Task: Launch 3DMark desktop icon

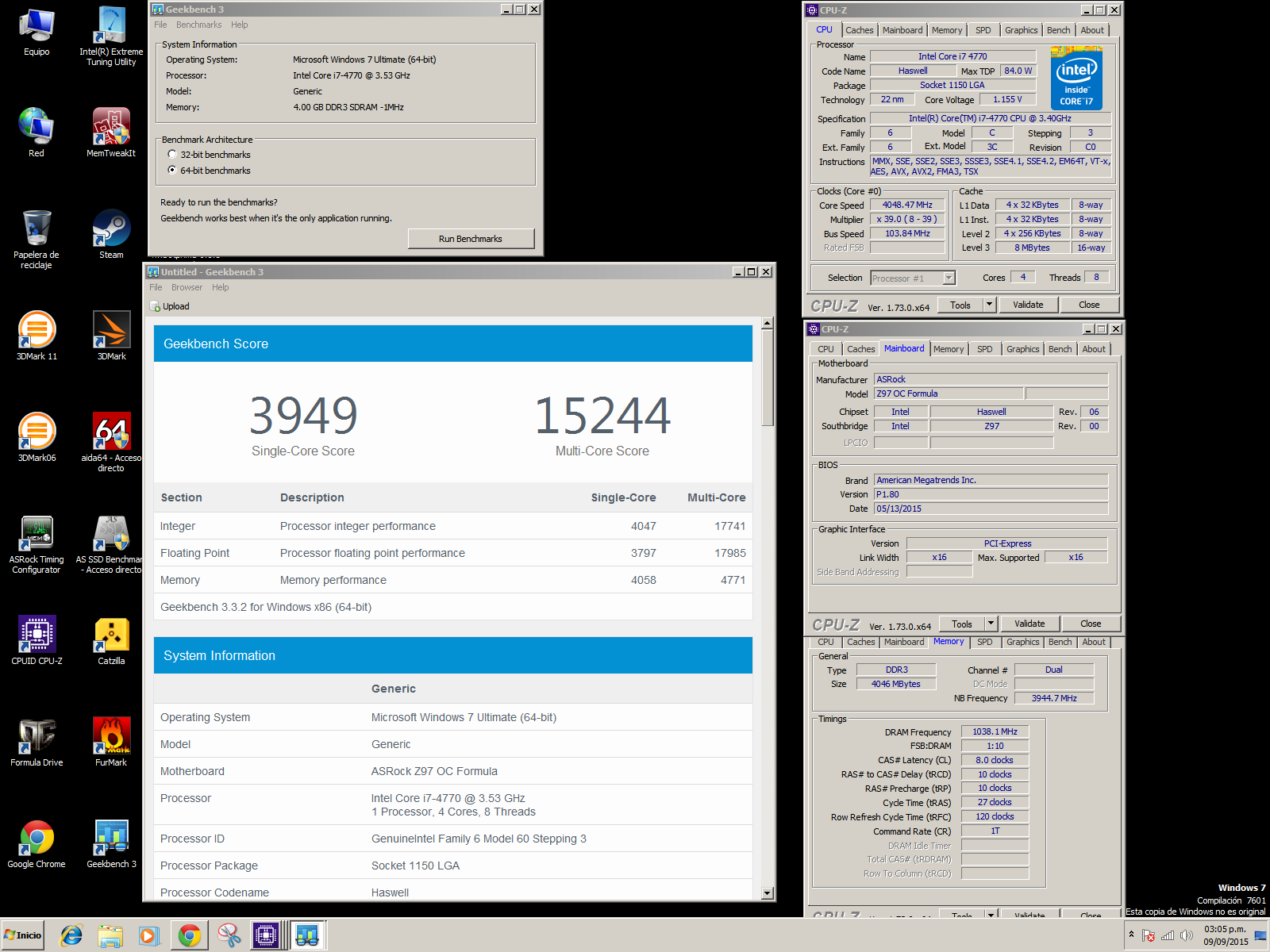Action: click(x=111, y=336)
